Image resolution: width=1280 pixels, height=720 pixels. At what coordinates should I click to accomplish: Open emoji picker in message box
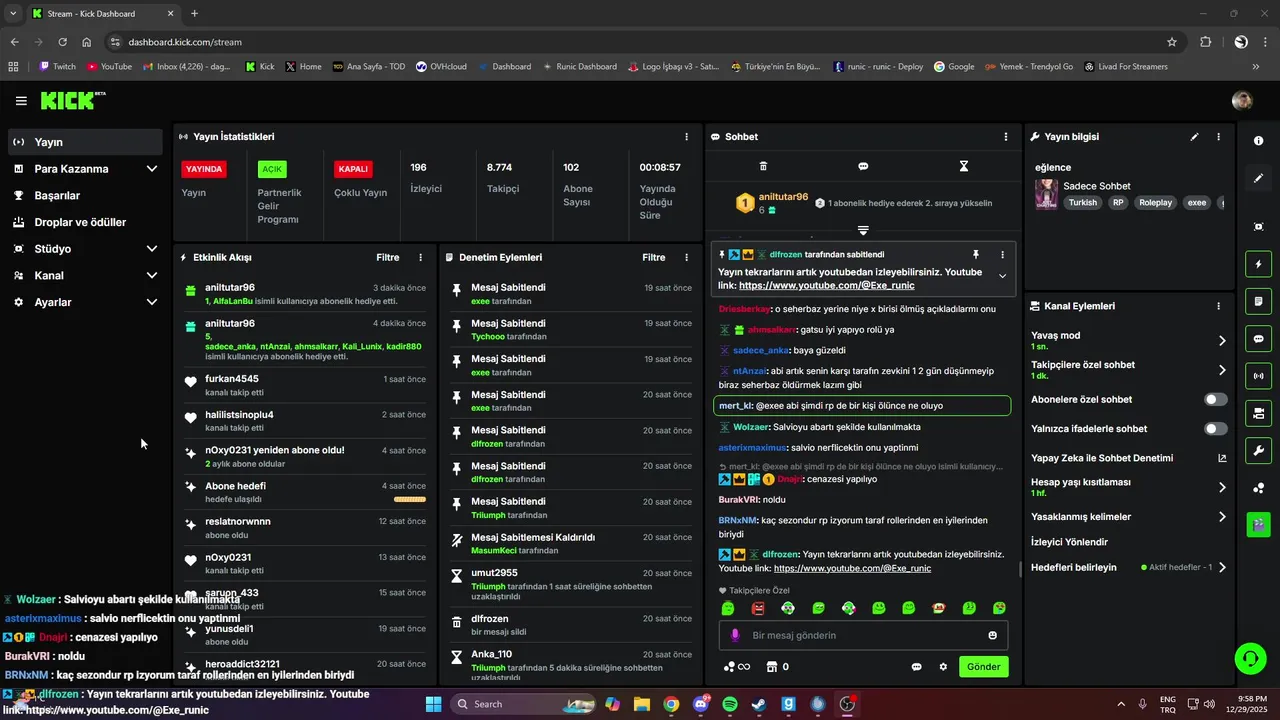click(992, 635)
